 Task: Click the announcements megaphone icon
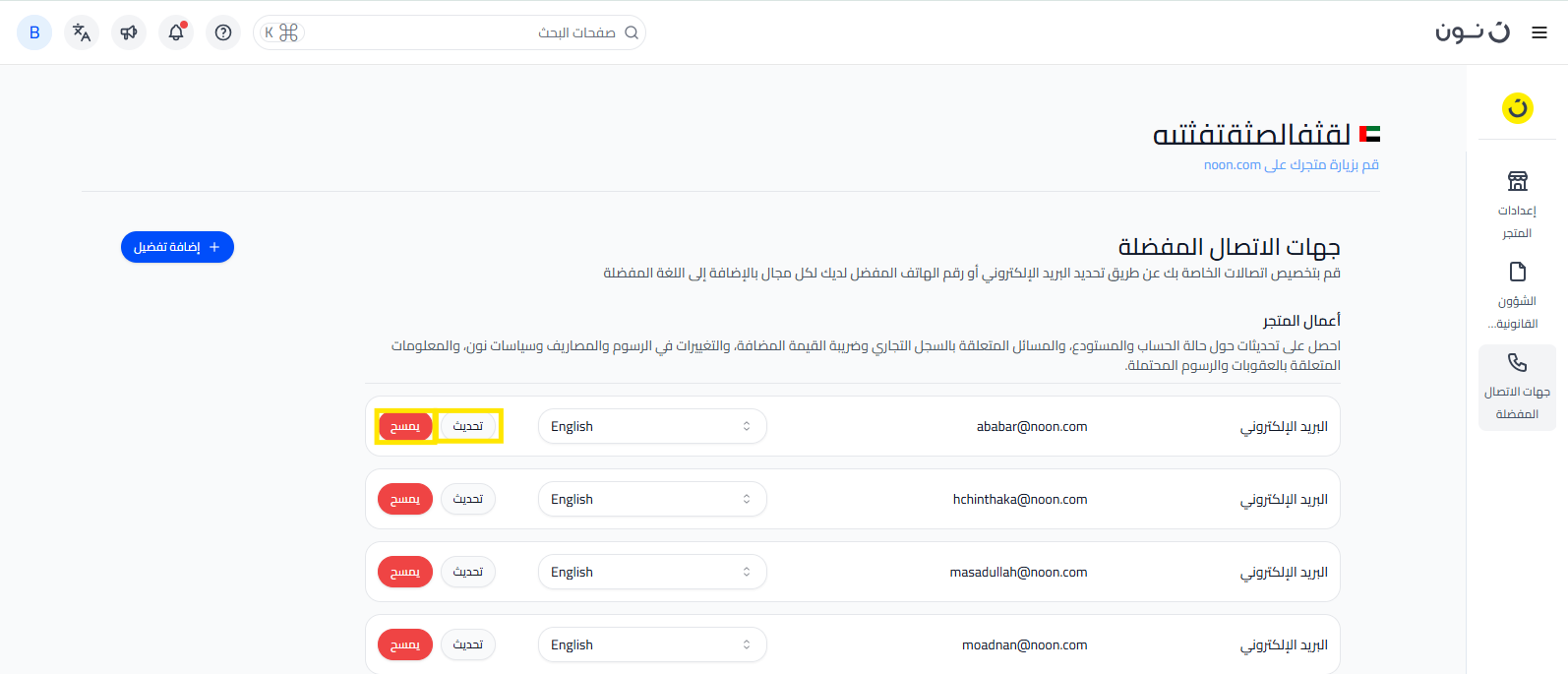click(129, 32)
